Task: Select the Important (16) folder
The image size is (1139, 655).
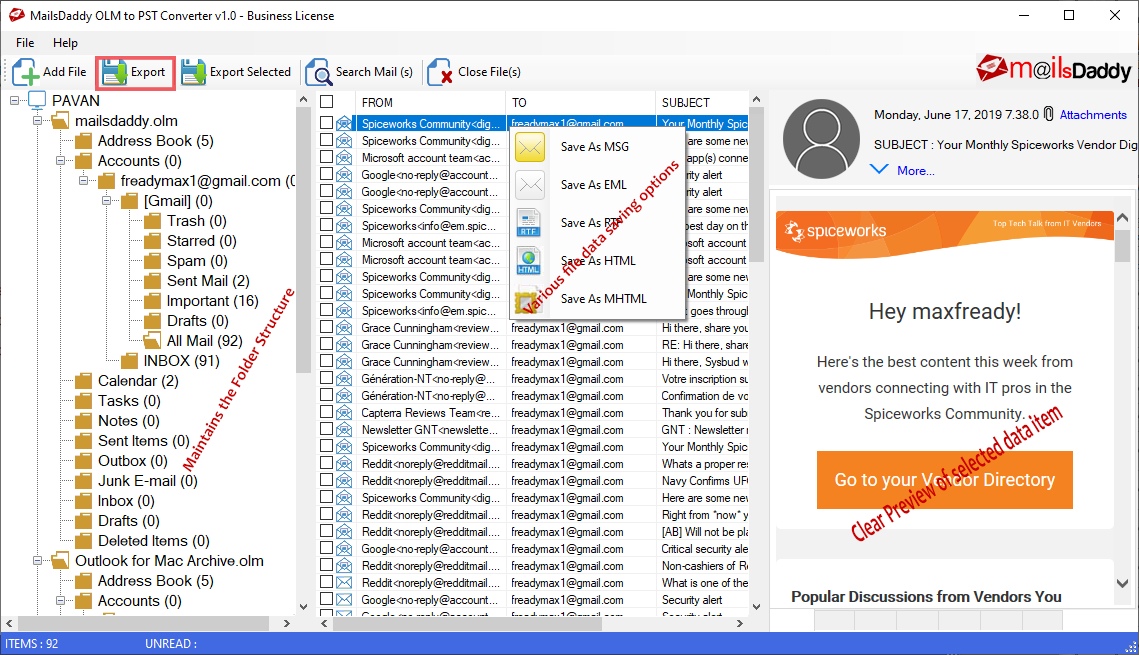Action: click(x=201, y=301)
